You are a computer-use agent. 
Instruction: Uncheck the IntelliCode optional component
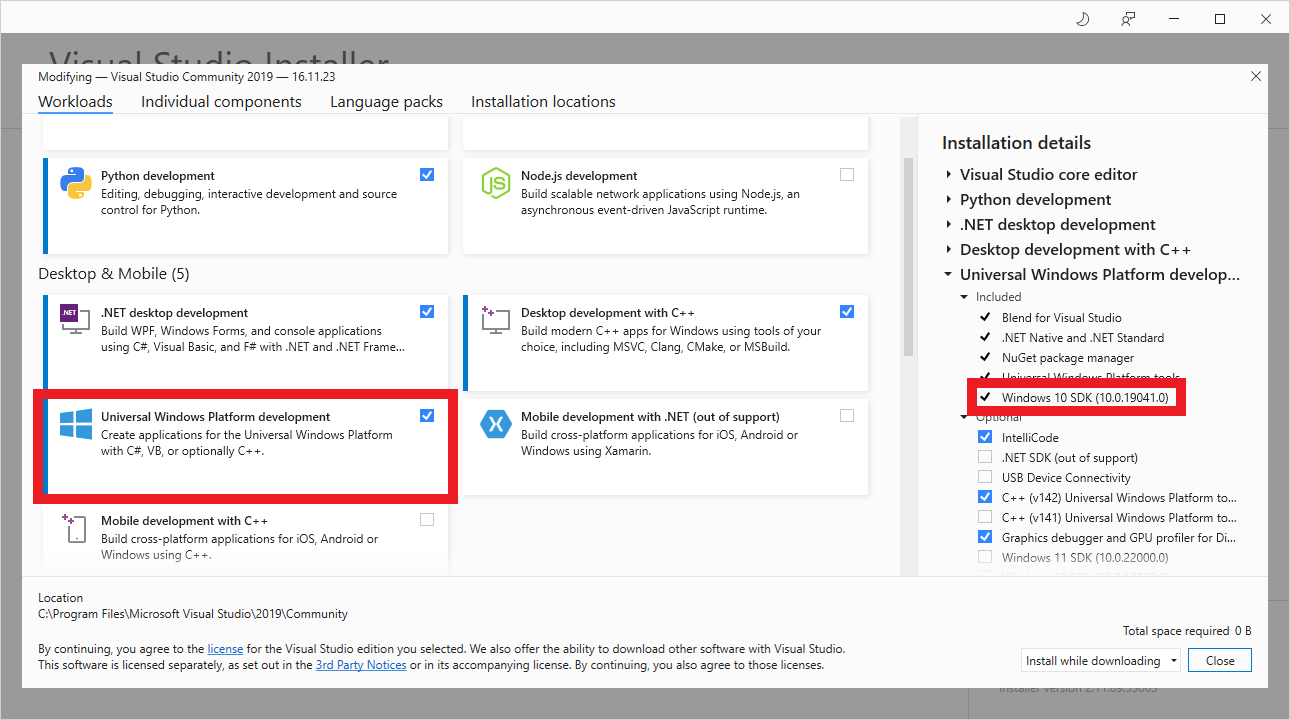[985, 437]
